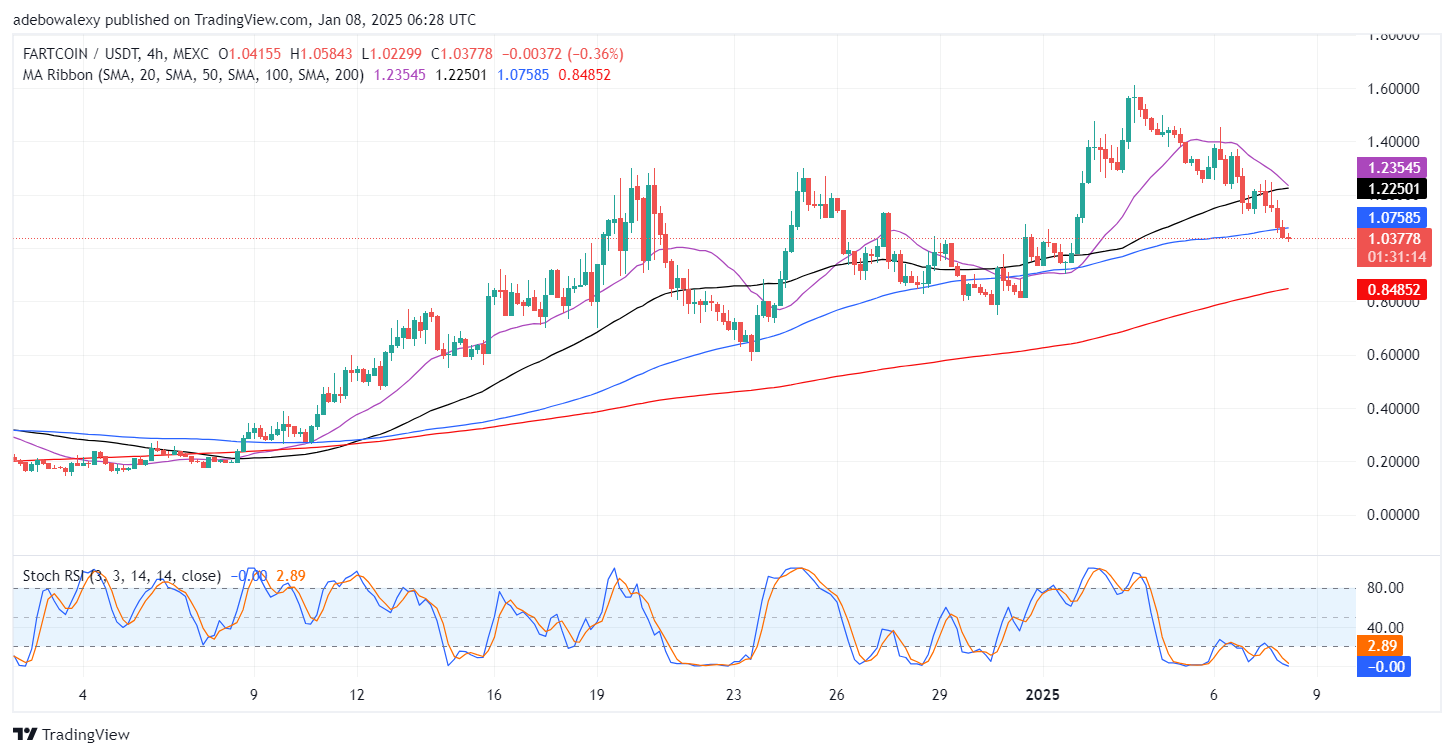Click the 1.40000 price axis label
1454x756 pixels.
(1393, 142)
